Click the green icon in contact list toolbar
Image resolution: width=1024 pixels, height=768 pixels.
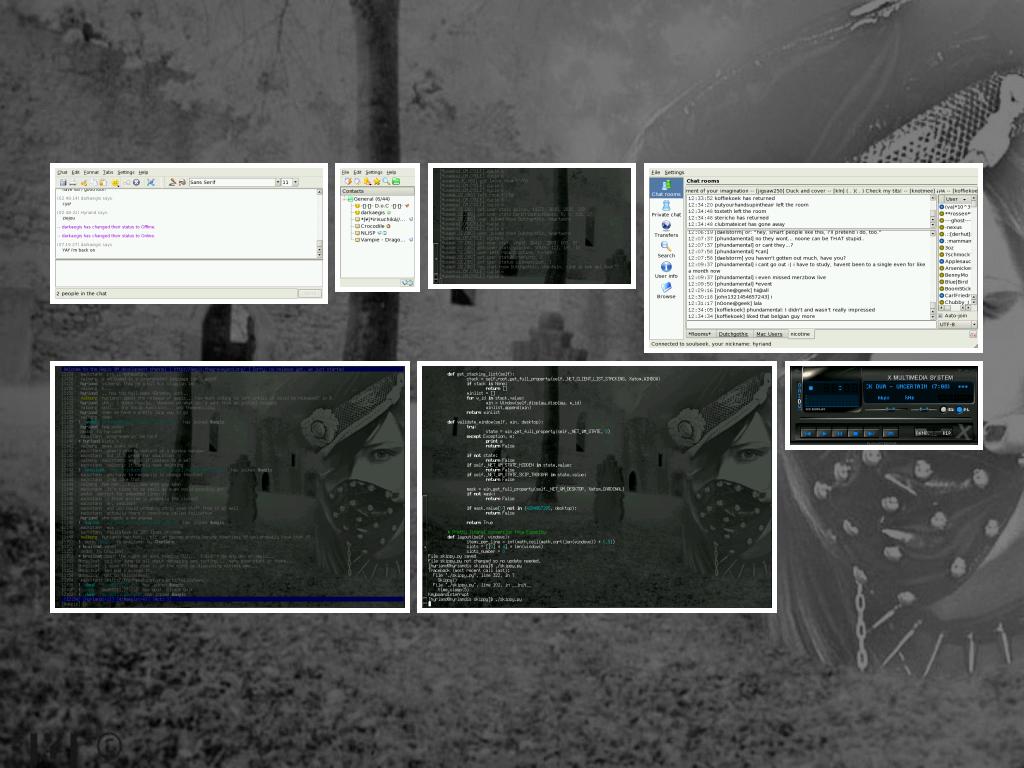click(x=396, y=181)
